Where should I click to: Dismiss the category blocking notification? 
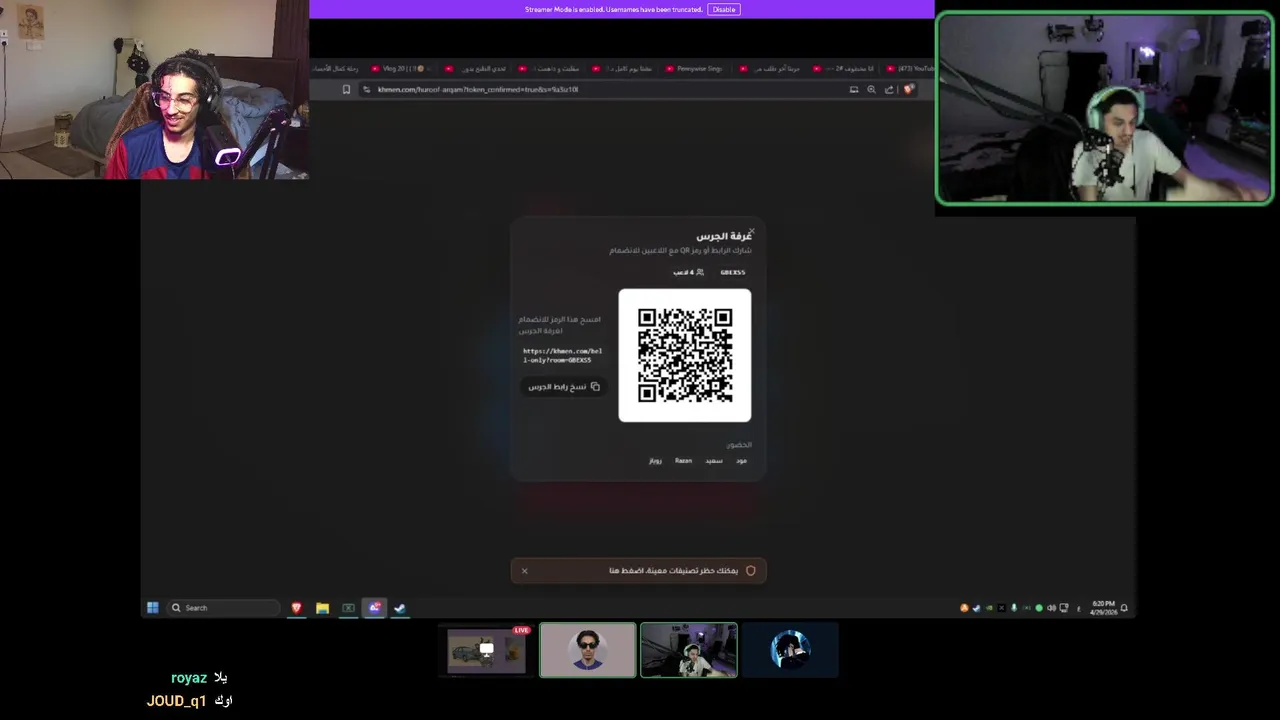click(524, 571)
